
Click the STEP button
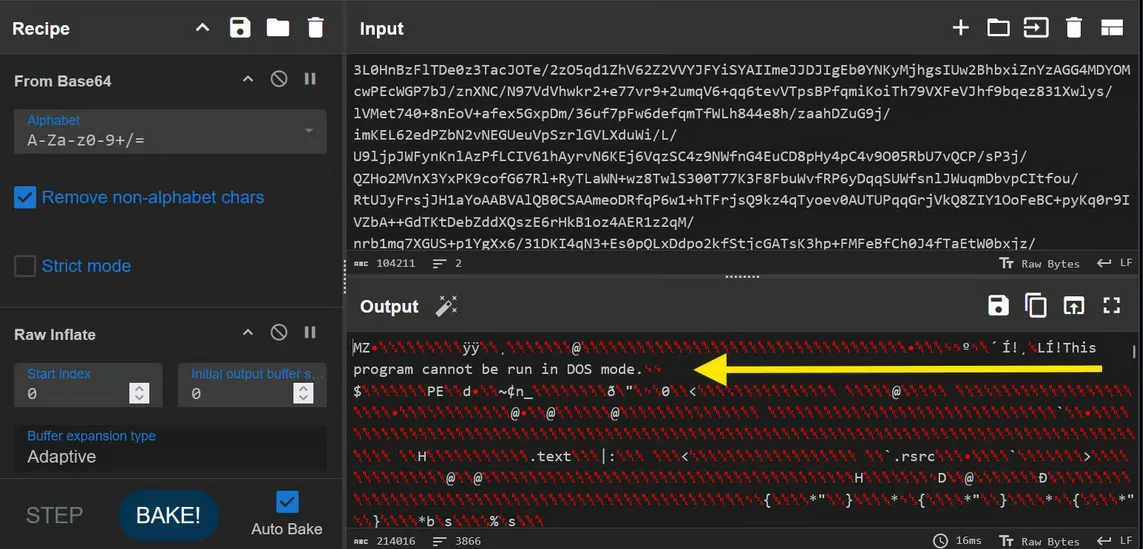[x=54, y=515]
